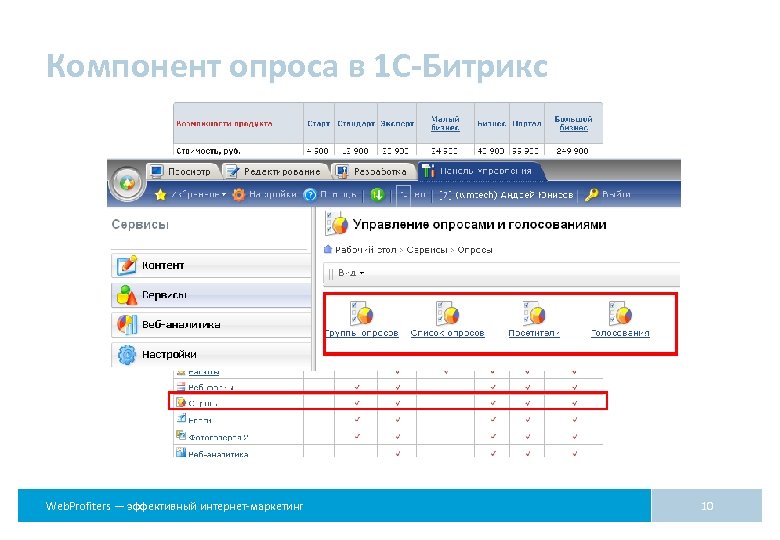Image resolution: width=780 pixels, height=540 pixels.
Task: Open the Просмотр tab
Action: click(x=183, y=172)
